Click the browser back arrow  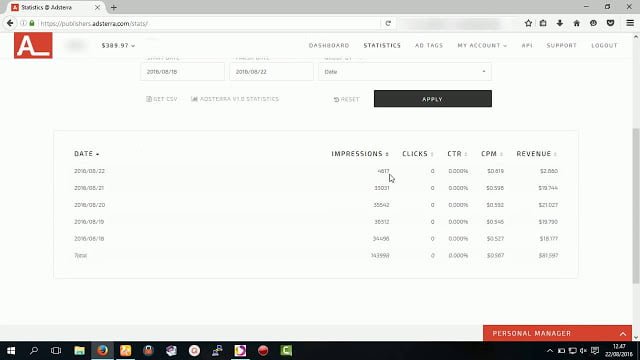[10, 23]
